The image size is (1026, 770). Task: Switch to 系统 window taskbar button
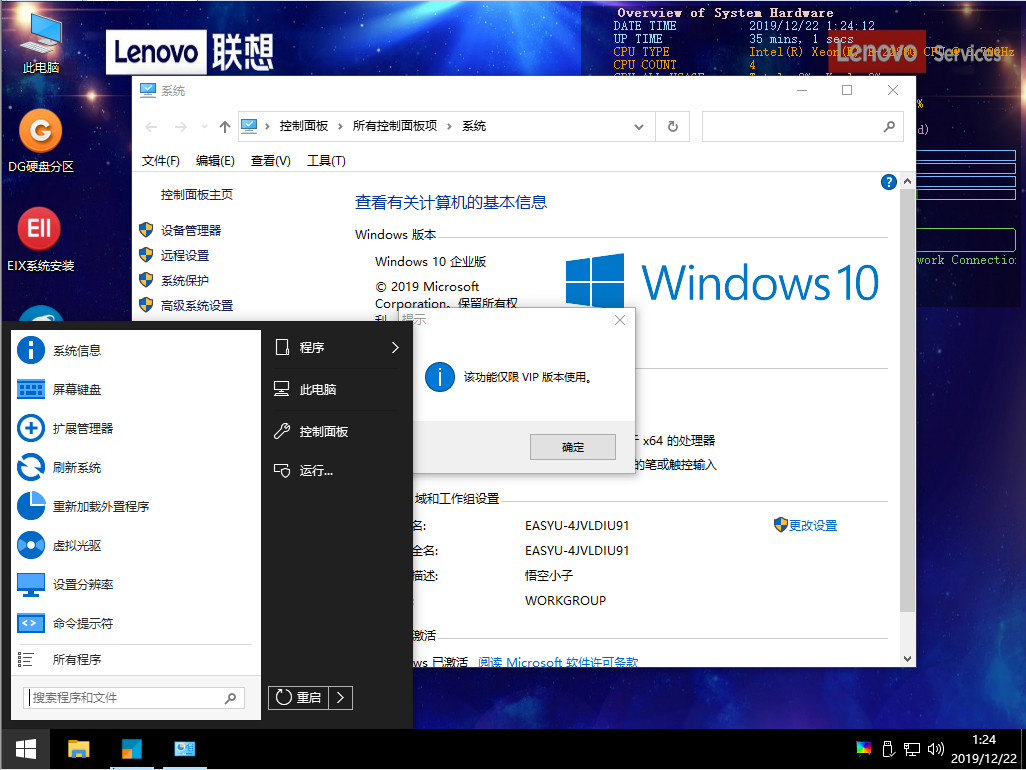coord(185,749)
